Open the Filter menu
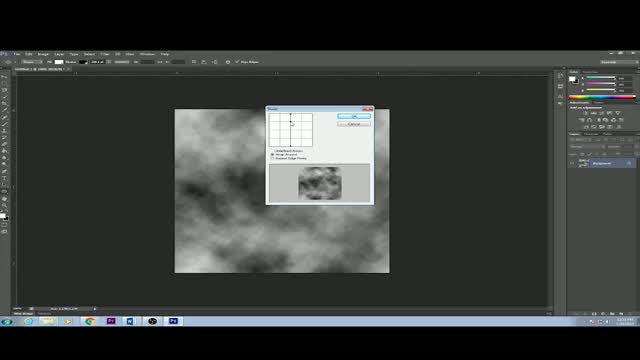This screenshot has height=360, width=640. click(x=105, y=54)
